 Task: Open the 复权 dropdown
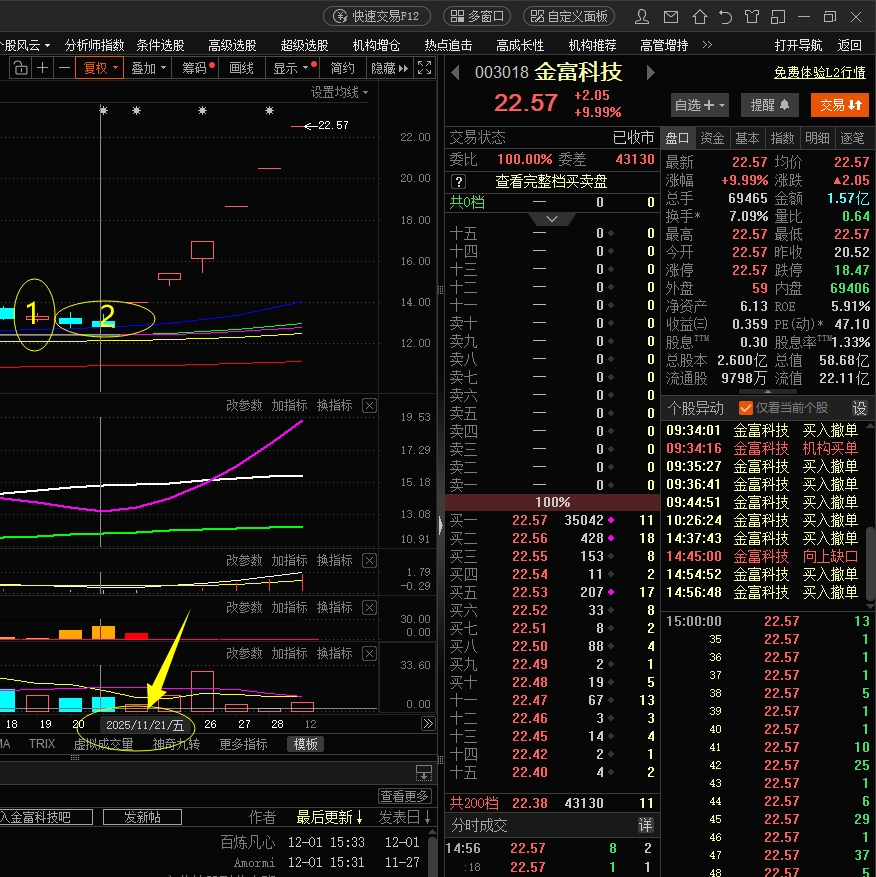[100, 68]
